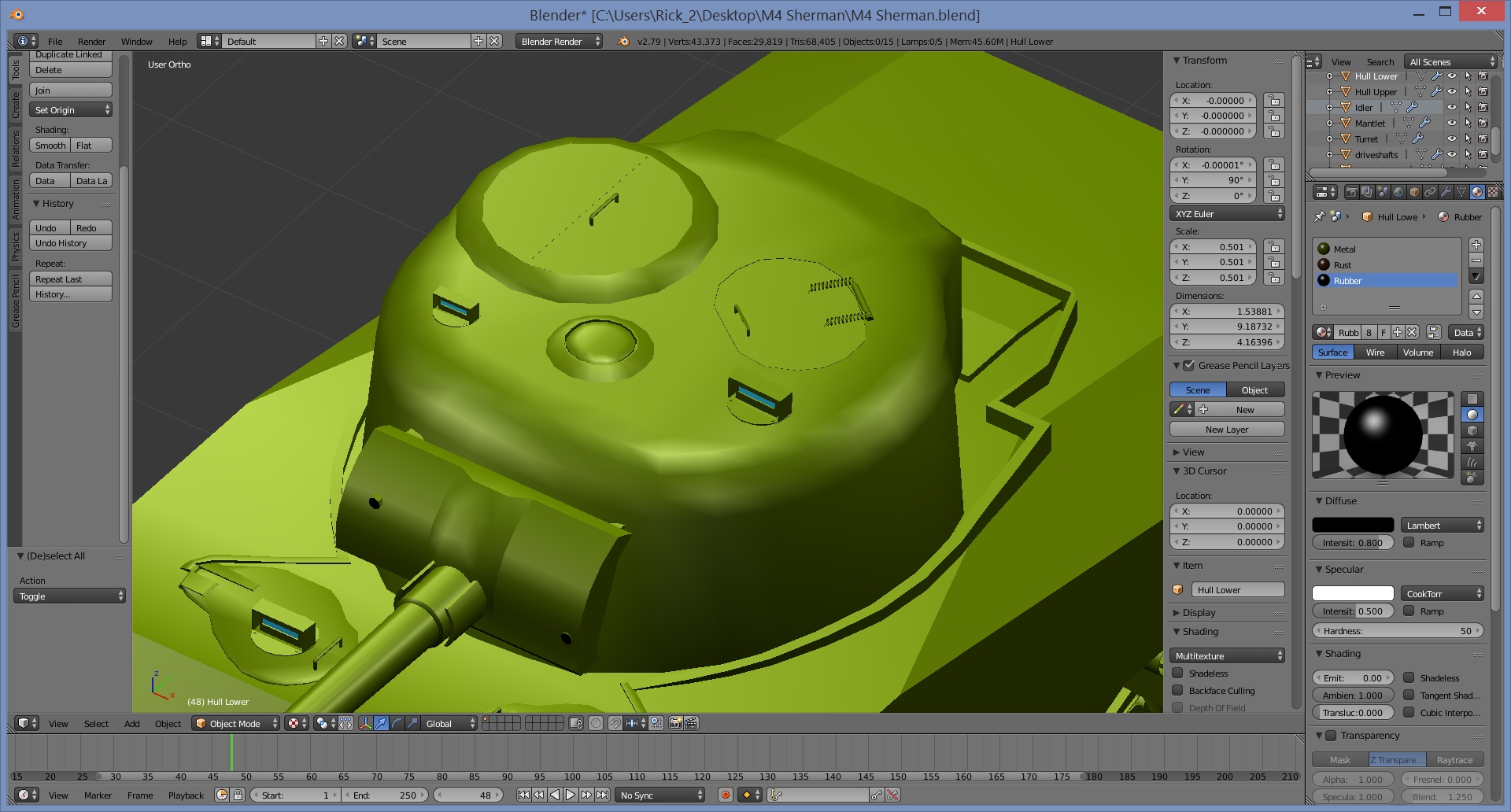Lock the Location X transform
Image resolution: width=1511 pixels, height=812 pixels.
tap(1274, 101)
